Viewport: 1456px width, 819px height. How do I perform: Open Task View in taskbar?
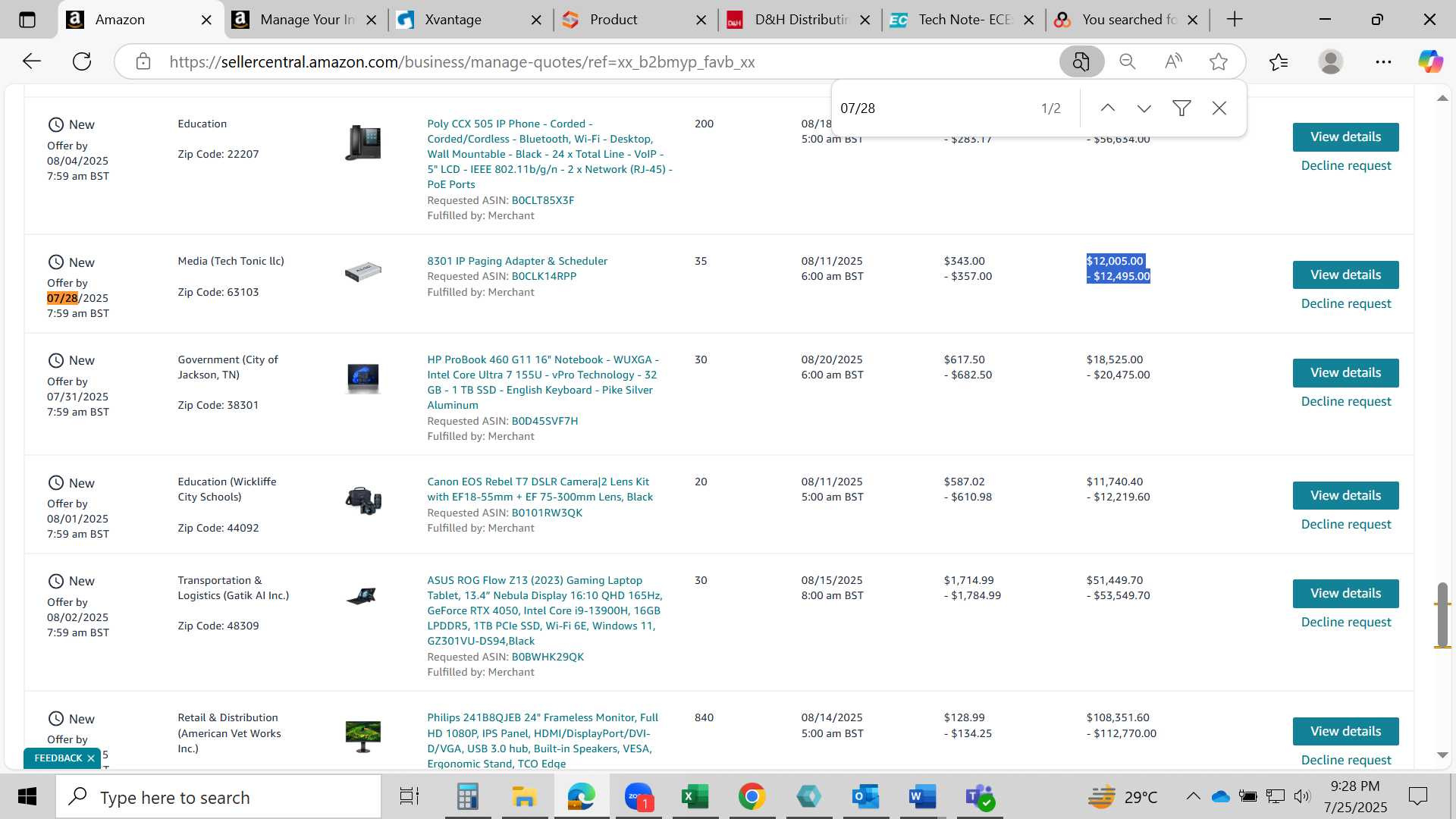(x=409, y=797)
